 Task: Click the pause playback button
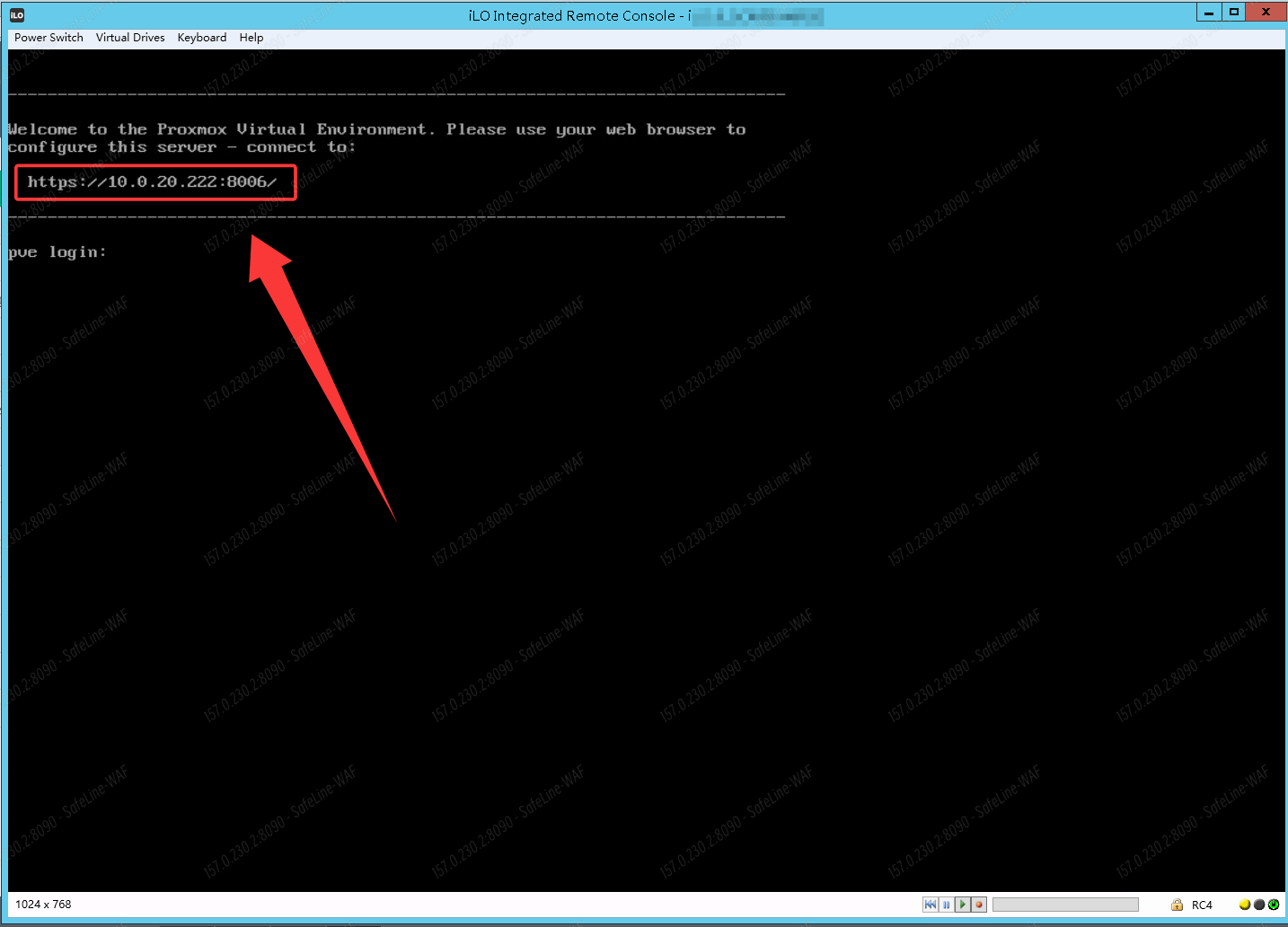pyautogui.click(x=947, y=905)
